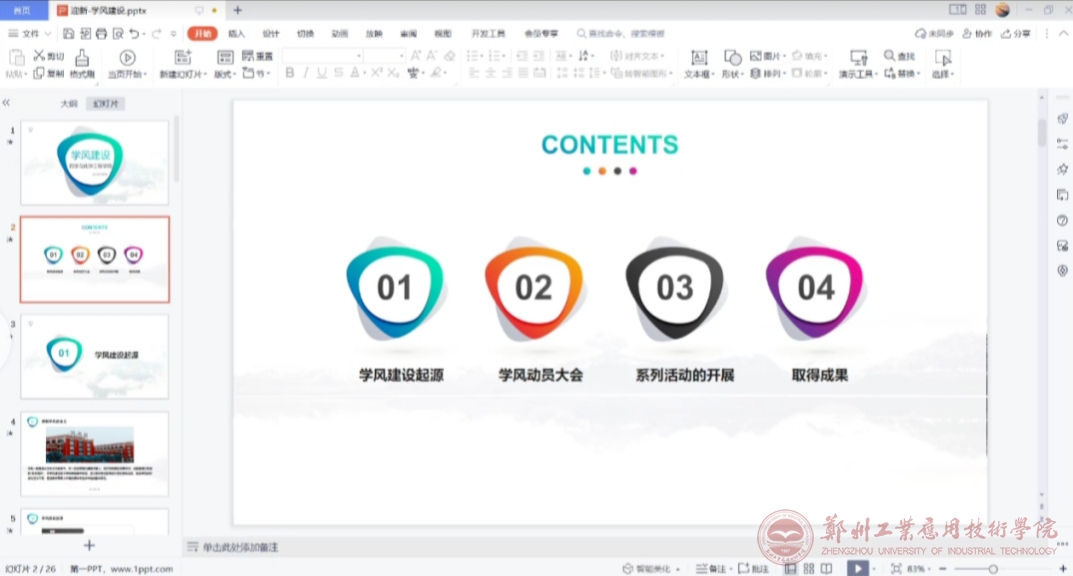Screen dimensions: 1073x576
Task: Click the Find magnifier icon in ribbon
Action: pos(889,56)
